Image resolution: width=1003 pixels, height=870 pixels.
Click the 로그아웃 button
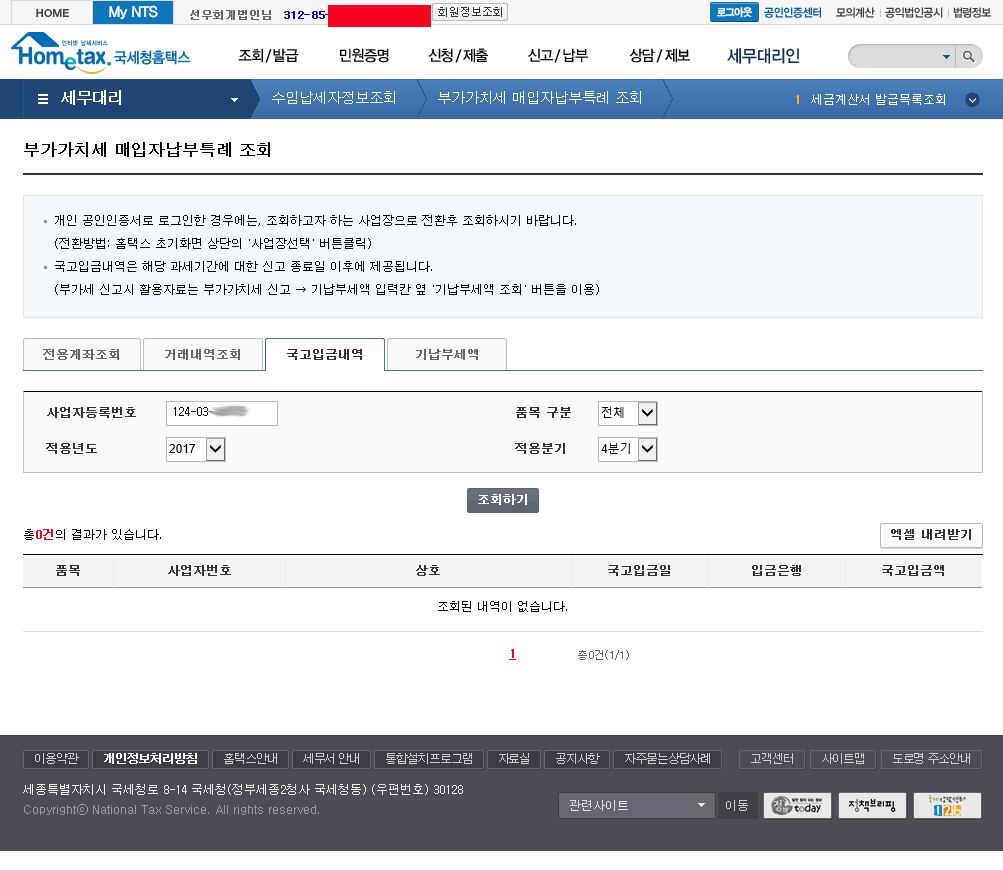click(733, 13)
